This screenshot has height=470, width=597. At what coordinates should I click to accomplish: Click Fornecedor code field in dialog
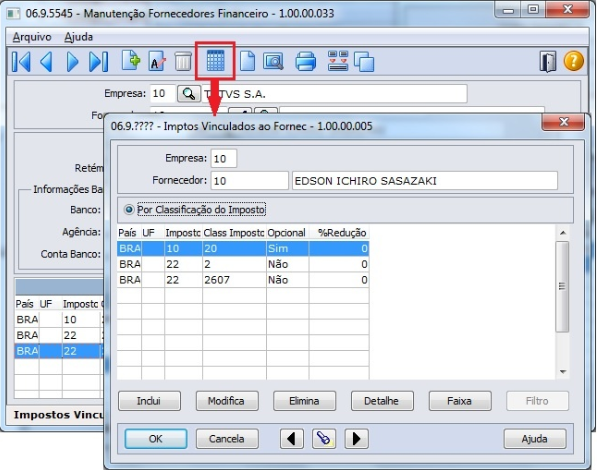250,181
